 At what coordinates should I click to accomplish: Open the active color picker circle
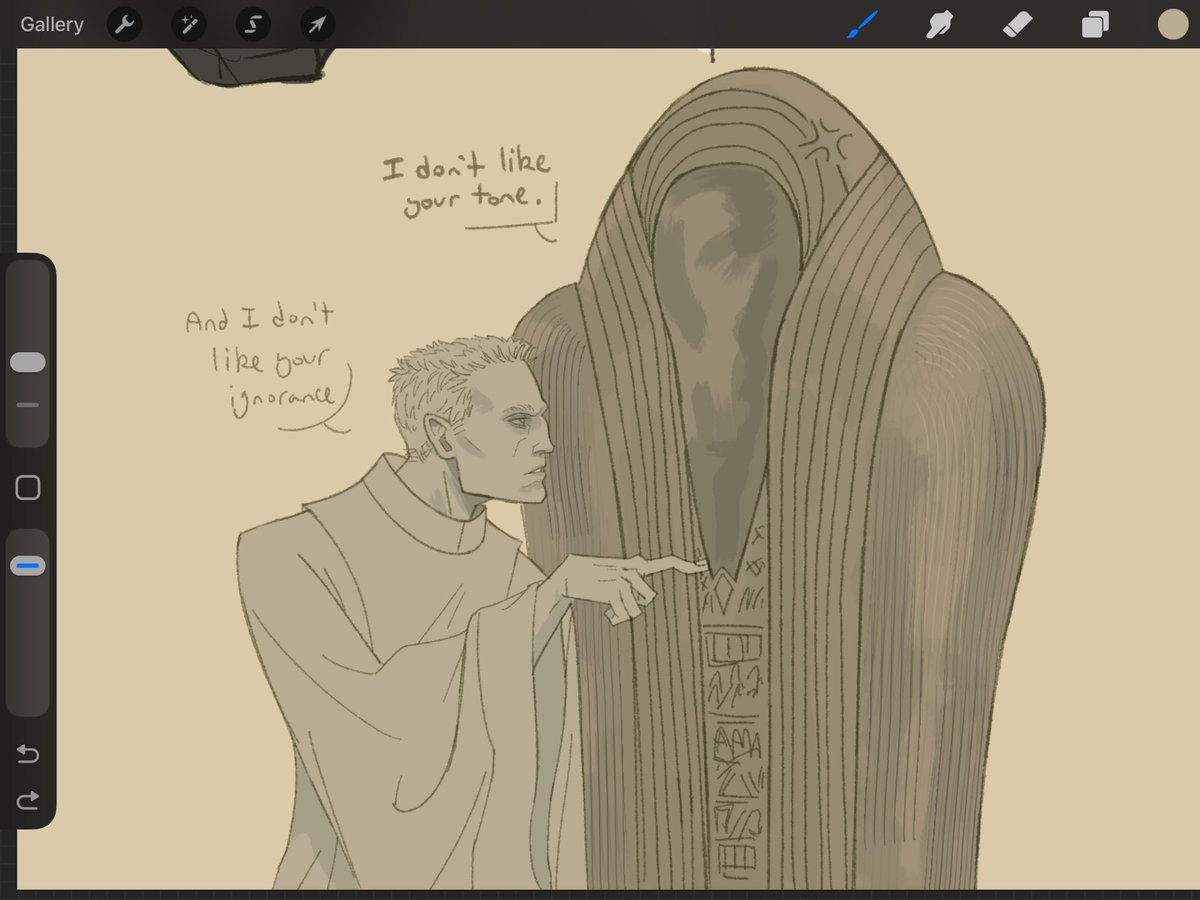coord(1171,24)
